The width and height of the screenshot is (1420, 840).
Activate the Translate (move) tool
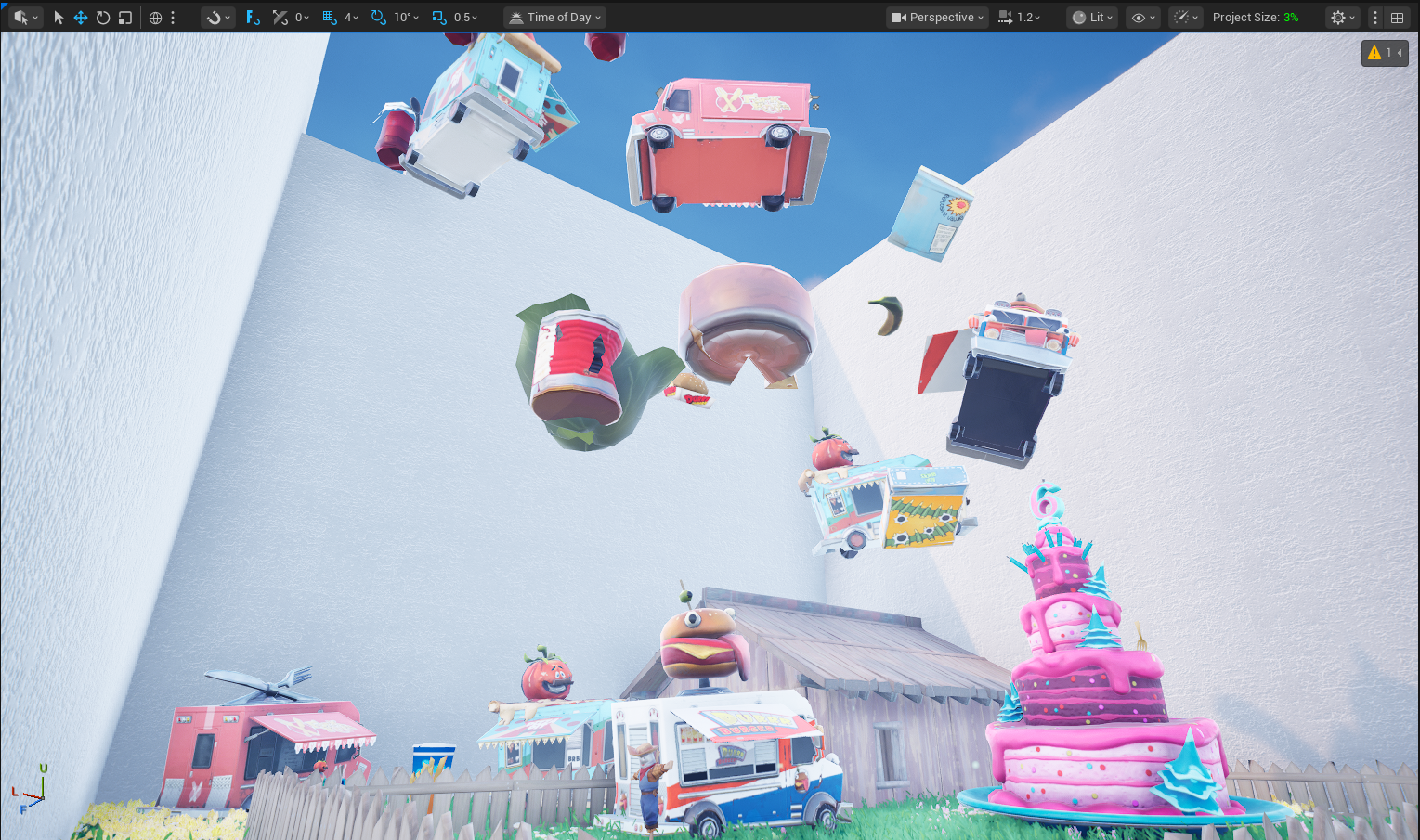[81, 18]
